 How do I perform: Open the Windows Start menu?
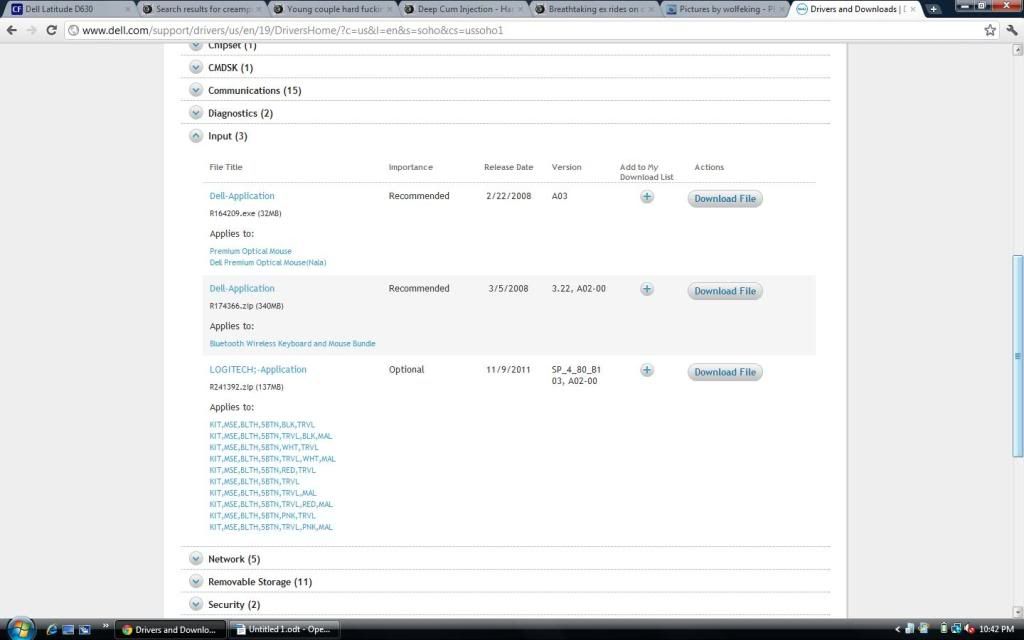20,628
